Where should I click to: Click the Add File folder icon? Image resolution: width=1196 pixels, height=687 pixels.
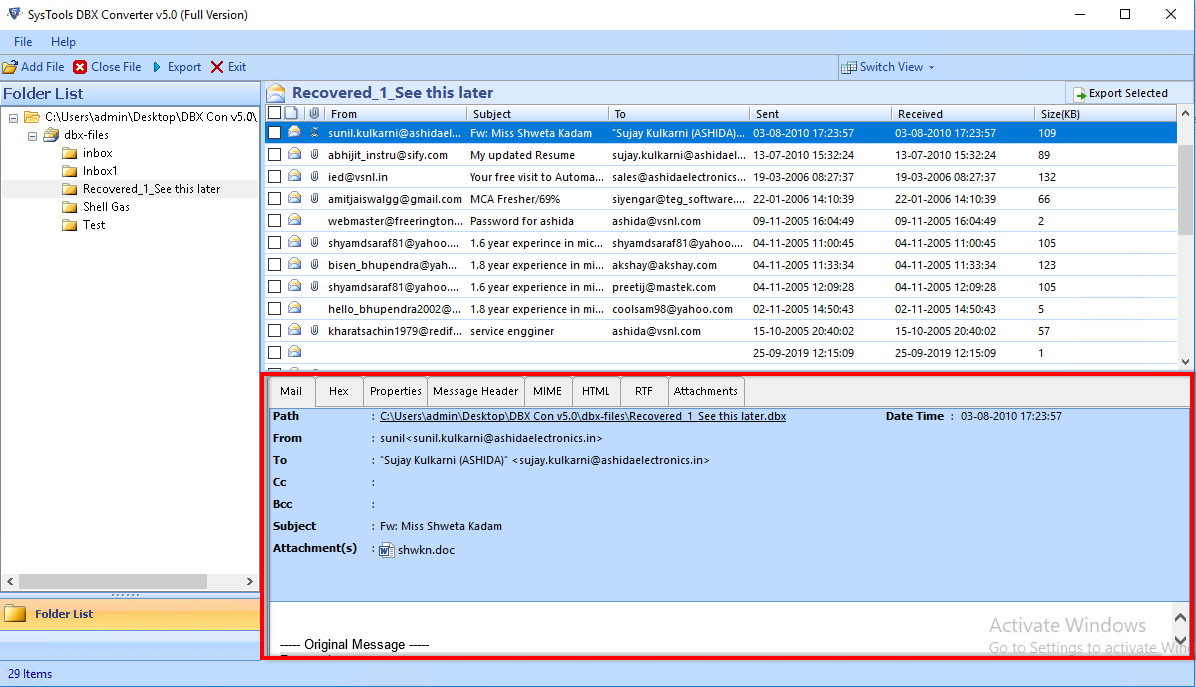click(x=10, y=67)
